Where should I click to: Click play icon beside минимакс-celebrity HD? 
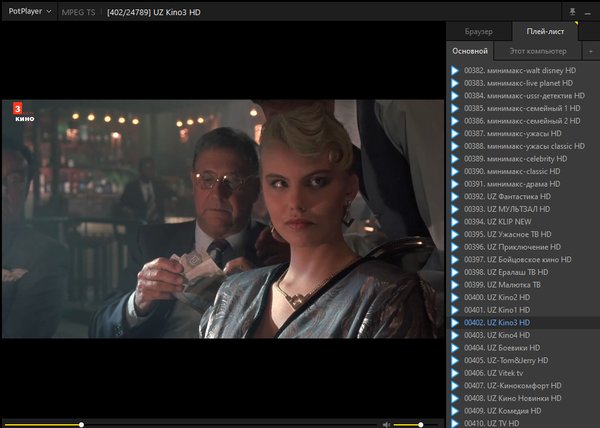click(455, 159)
